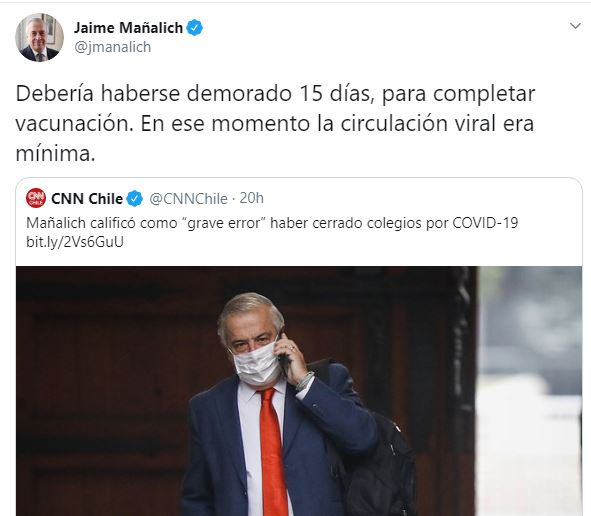Click the word COVID-19 in quoted tweet
This screenshot has height=516, width=591.
(x=485, y=223)
